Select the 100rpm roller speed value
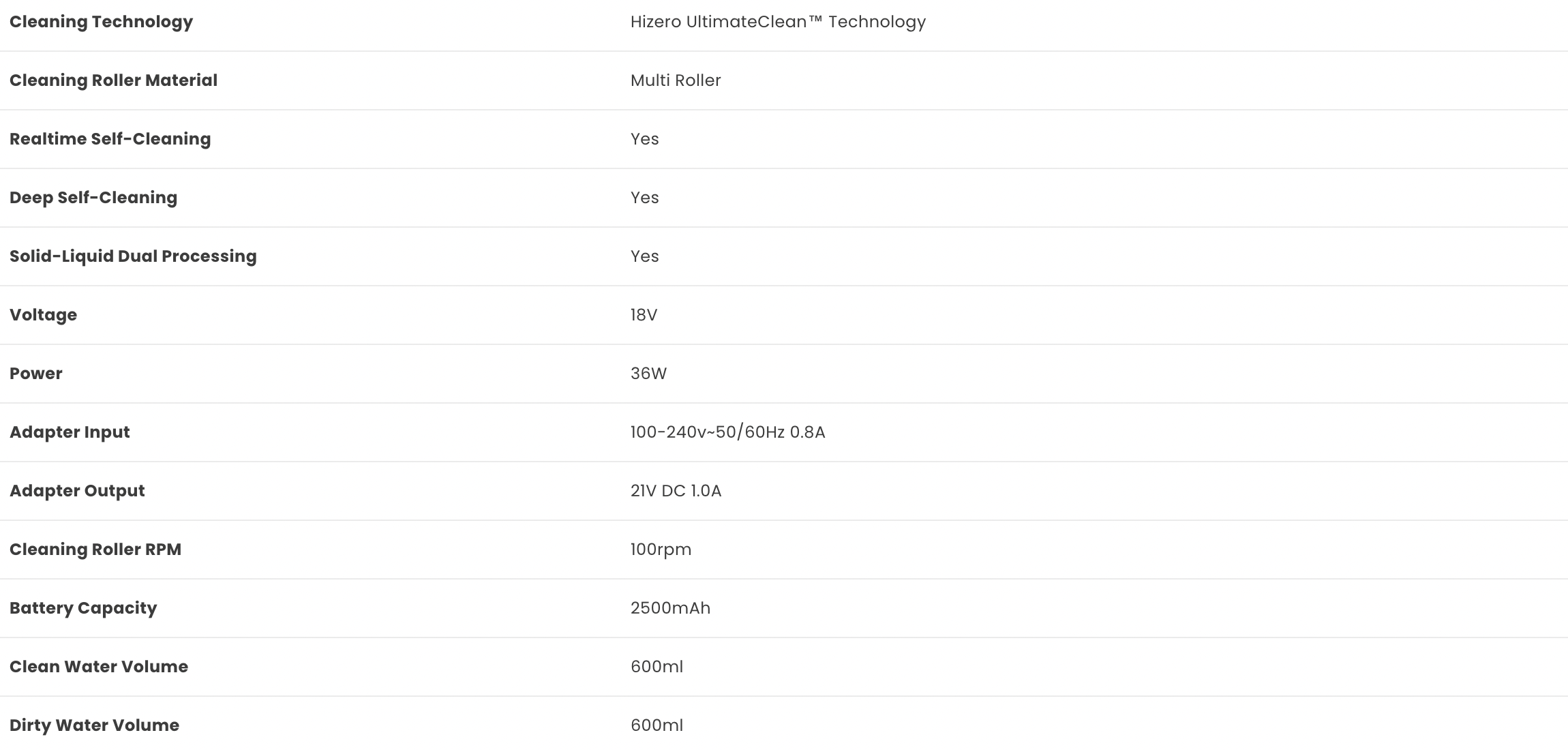The image size is (1568, 750). (661, 550)
